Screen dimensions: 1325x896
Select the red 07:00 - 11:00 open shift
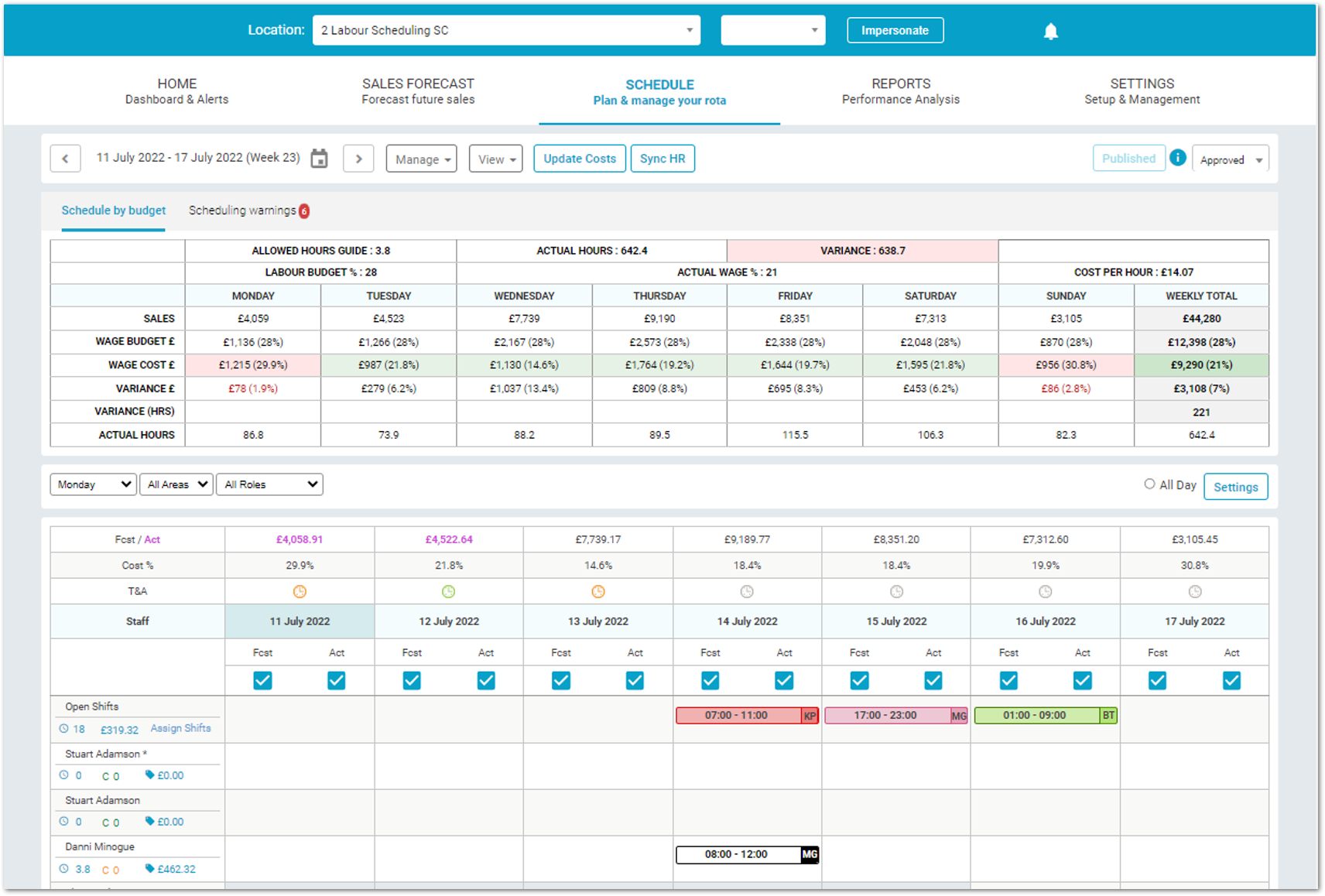pos(738,716)
